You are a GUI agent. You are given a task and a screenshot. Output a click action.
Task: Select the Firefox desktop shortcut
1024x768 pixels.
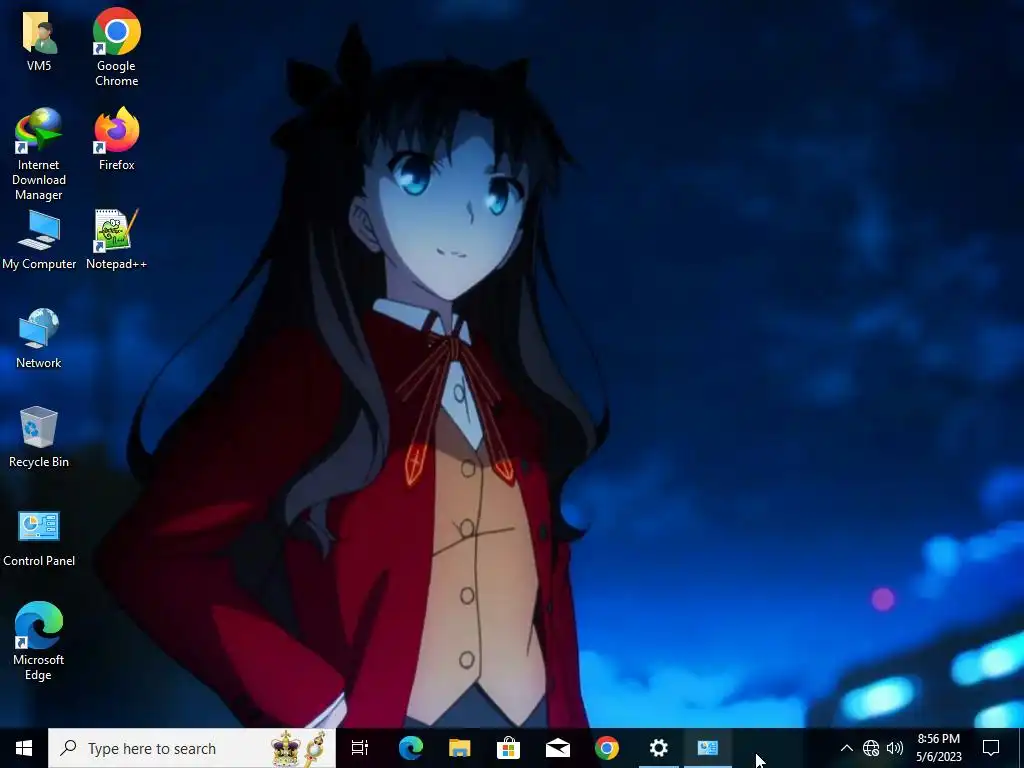(116, 139)
